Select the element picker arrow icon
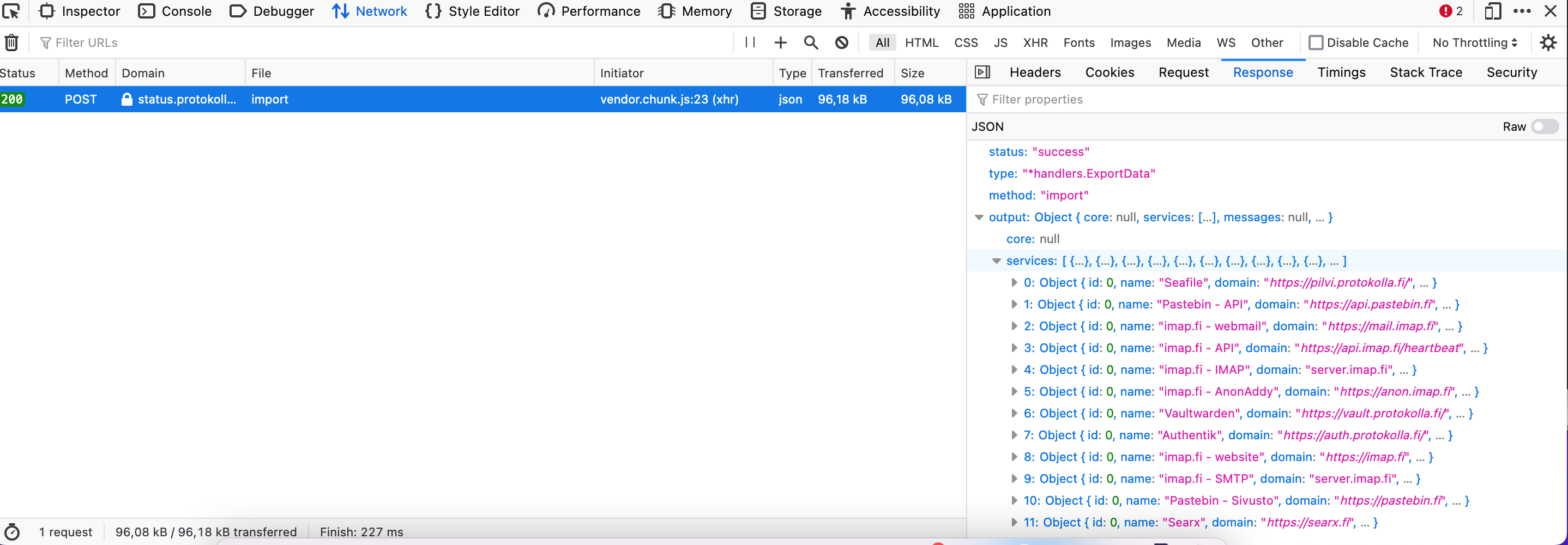The image size is (1568, 545). coord(11,11)
